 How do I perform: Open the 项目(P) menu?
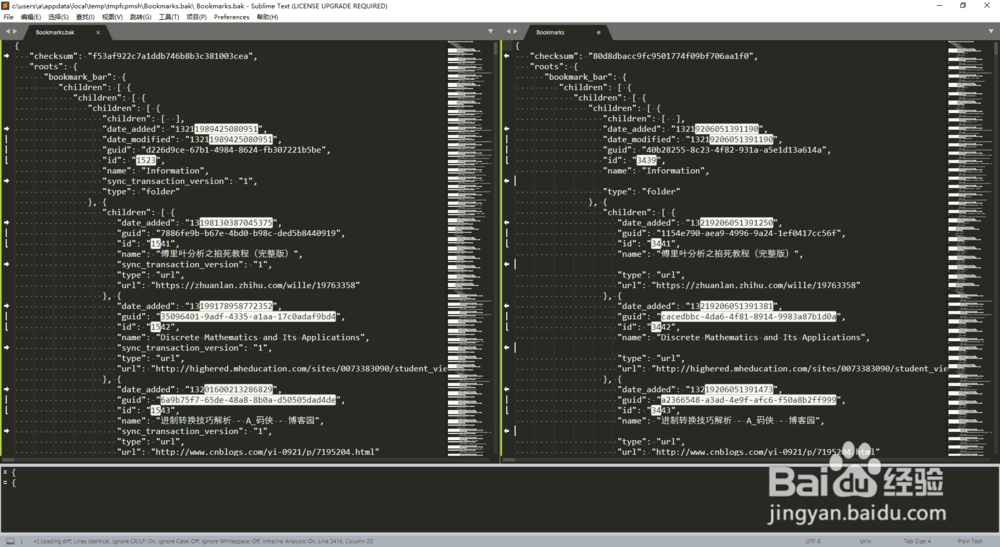[x=196, y=17]
